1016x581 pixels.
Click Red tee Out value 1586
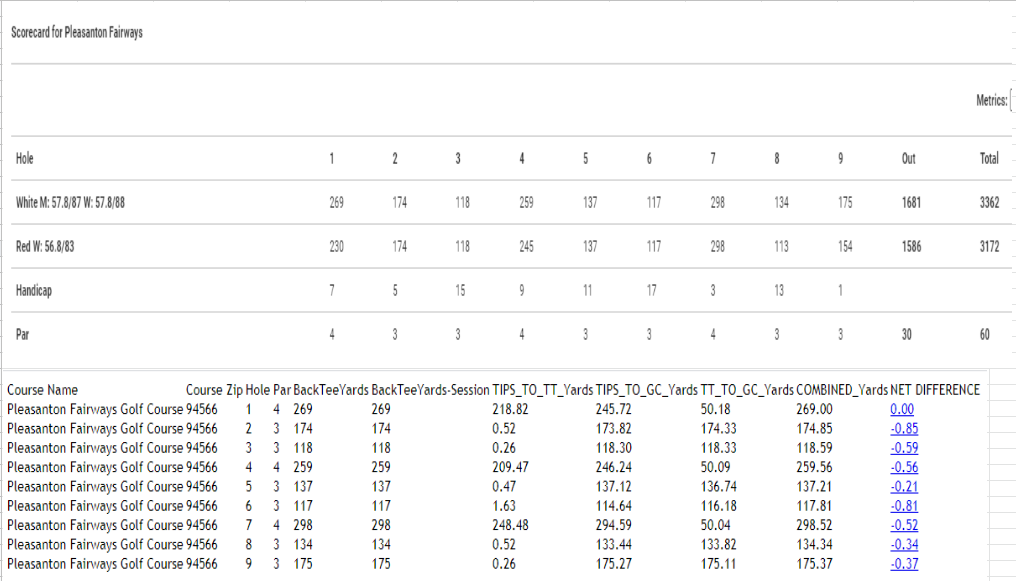coord(911,247)
